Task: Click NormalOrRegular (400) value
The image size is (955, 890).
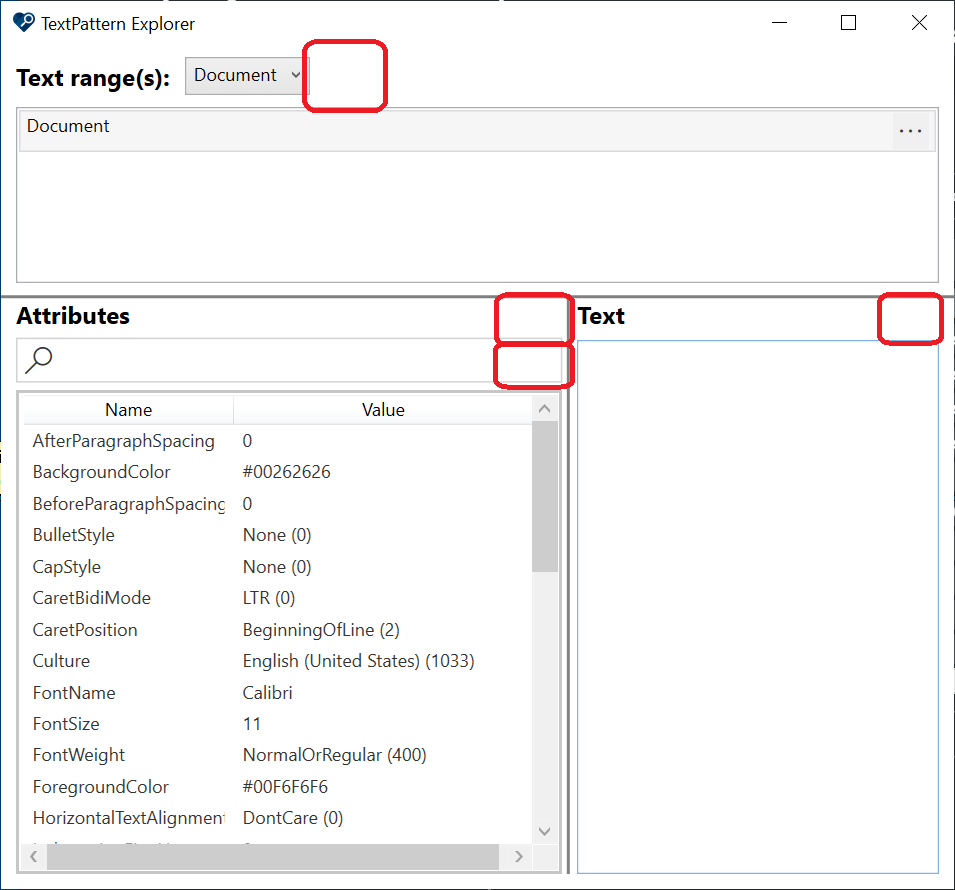Action: [334, 755]
